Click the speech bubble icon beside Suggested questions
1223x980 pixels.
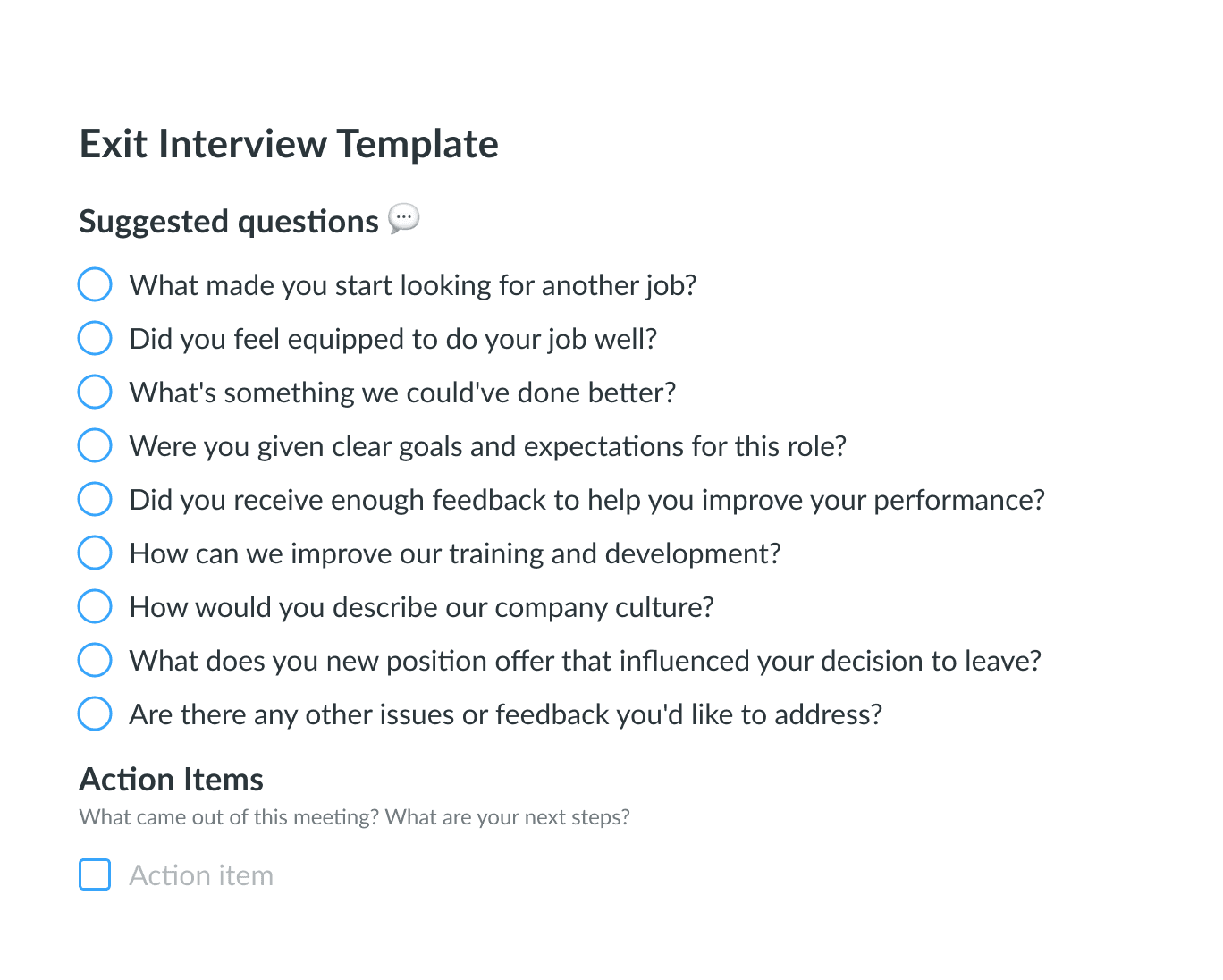tap(404, 218)
